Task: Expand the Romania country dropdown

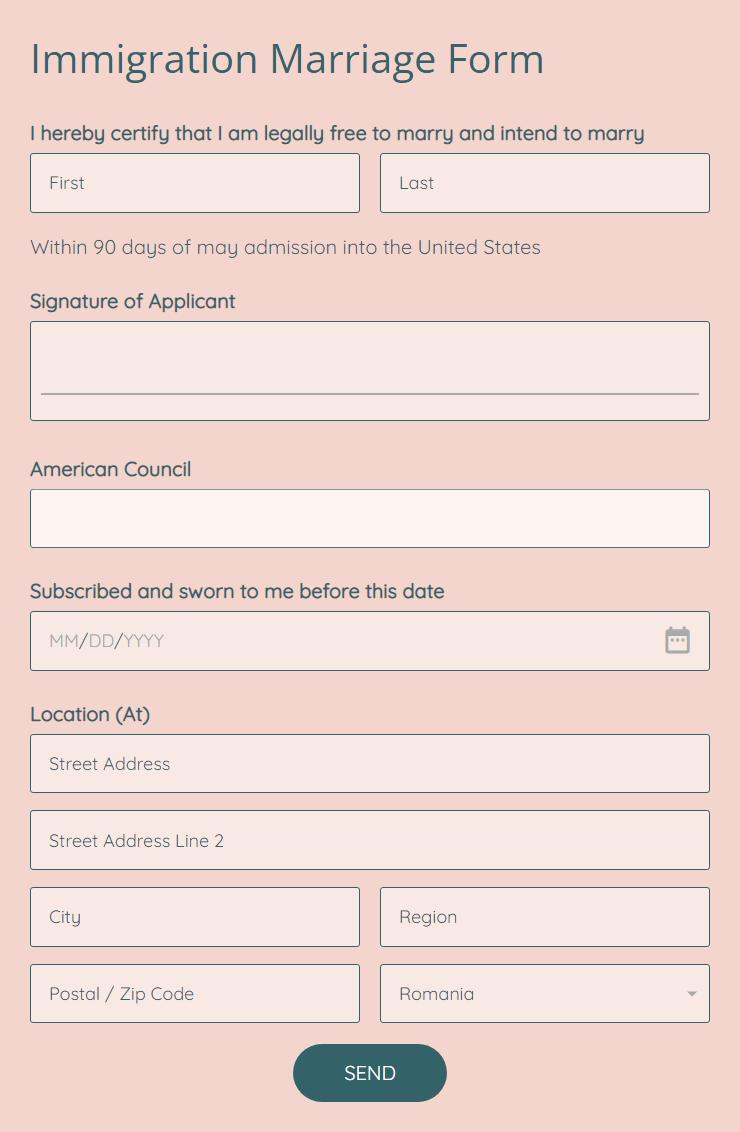Action: 545,994
